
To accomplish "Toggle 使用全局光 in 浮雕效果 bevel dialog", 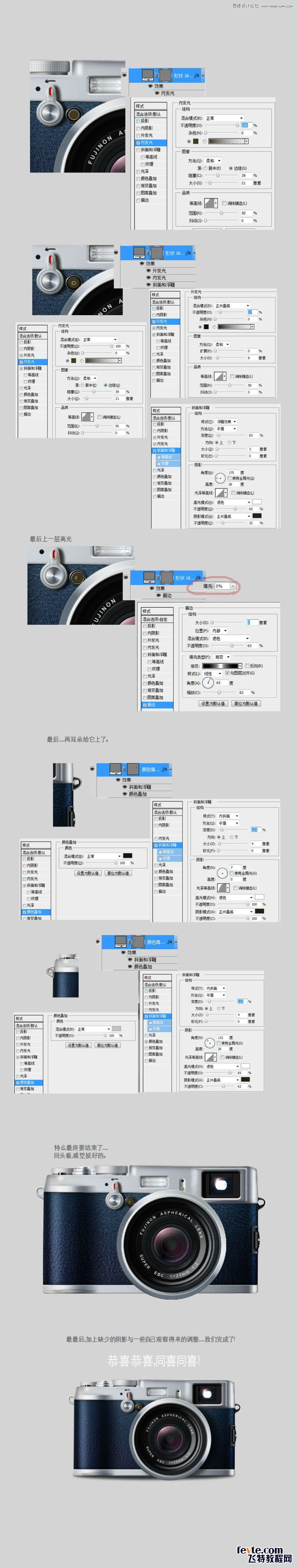I will point(229,478).
